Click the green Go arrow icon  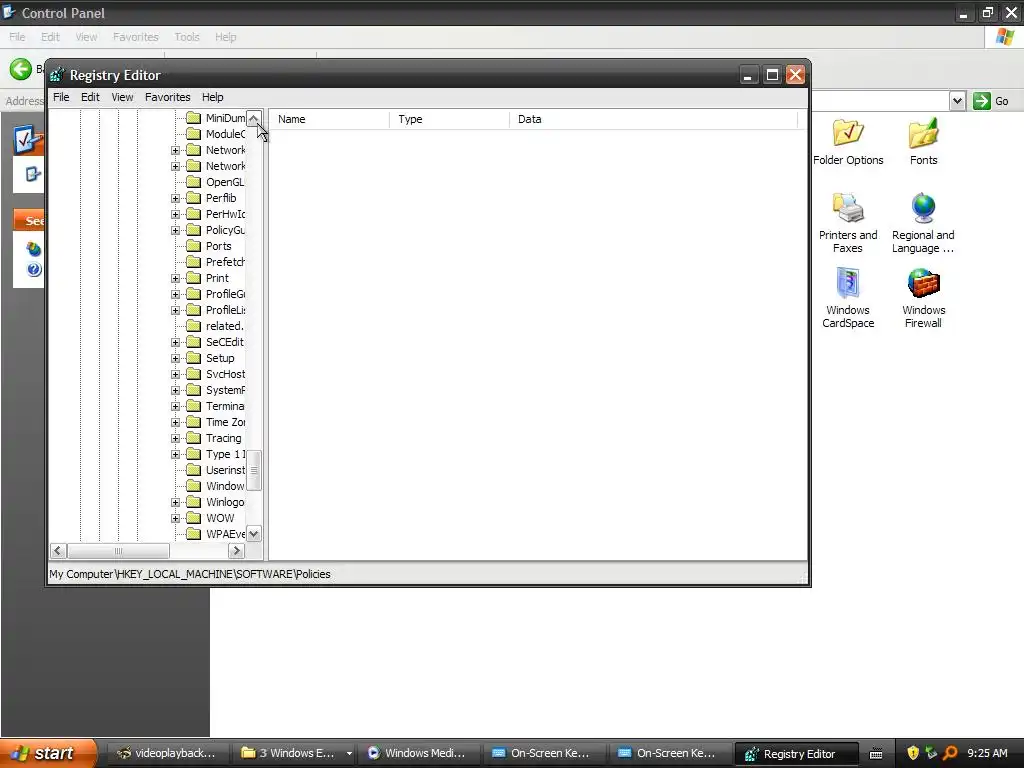coord(982,101)
